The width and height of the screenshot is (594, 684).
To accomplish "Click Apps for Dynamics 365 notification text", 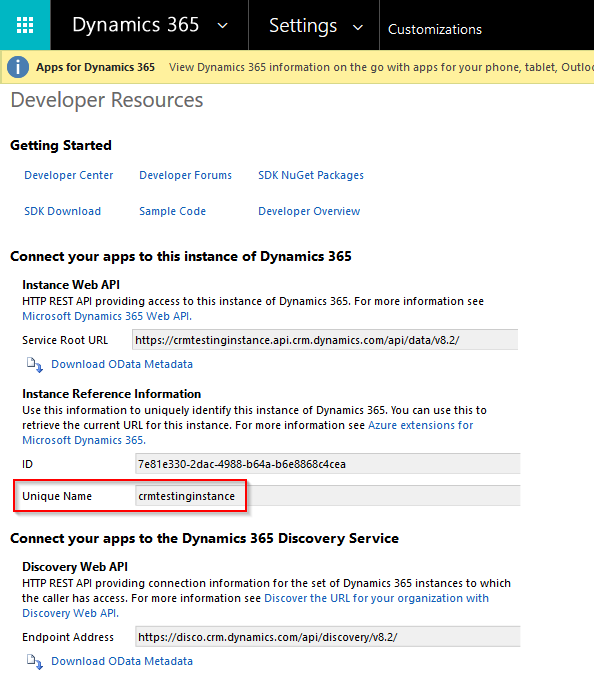I will pyautogui.click(x=95, y=67).
